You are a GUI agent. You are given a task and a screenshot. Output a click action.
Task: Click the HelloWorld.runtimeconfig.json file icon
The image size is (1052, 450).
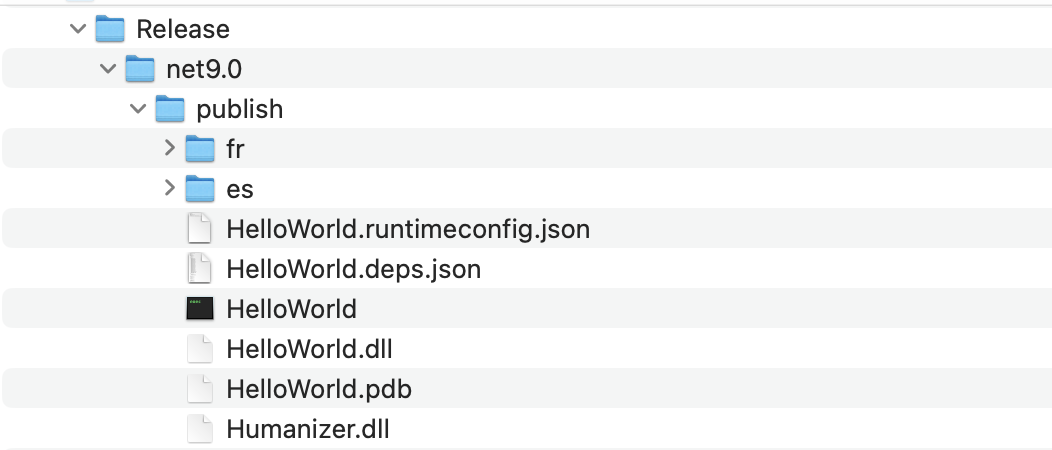200,229
